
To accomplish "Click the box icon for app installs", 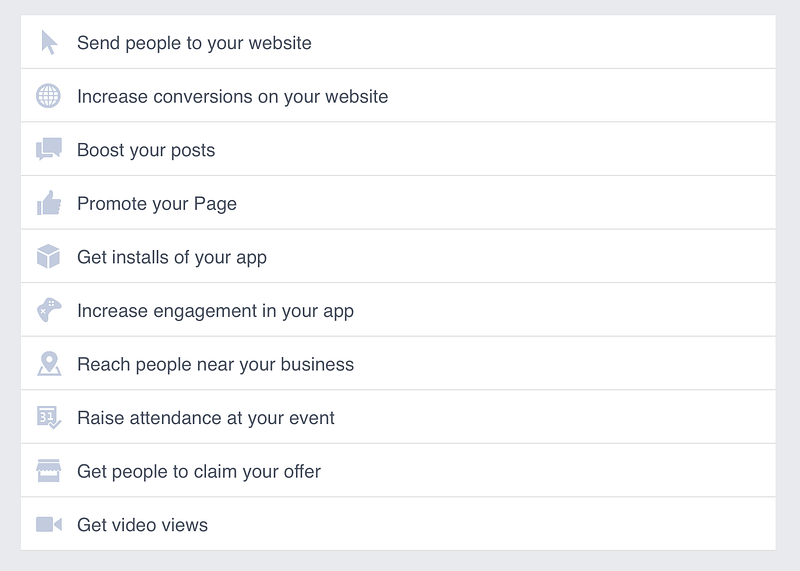I will pyautogui.click(x=48, y=256).
